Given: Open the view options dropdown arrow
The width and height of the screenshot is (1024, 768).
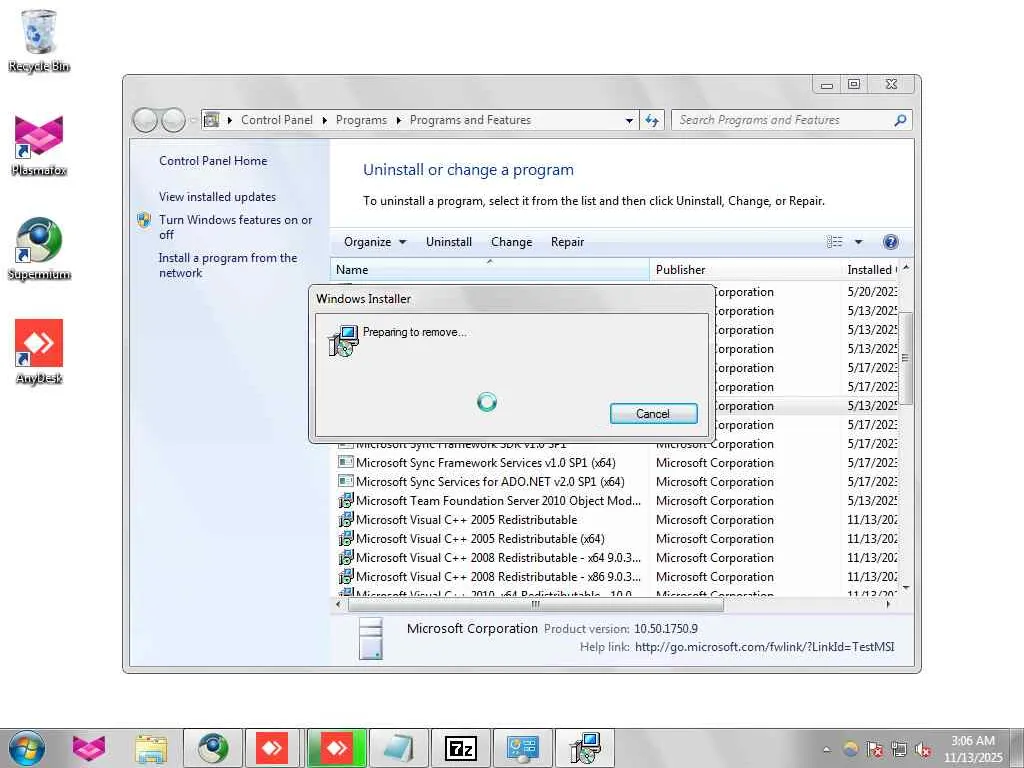Looking at the screenshot, I should pyautogui.click(x=859, y=242).
